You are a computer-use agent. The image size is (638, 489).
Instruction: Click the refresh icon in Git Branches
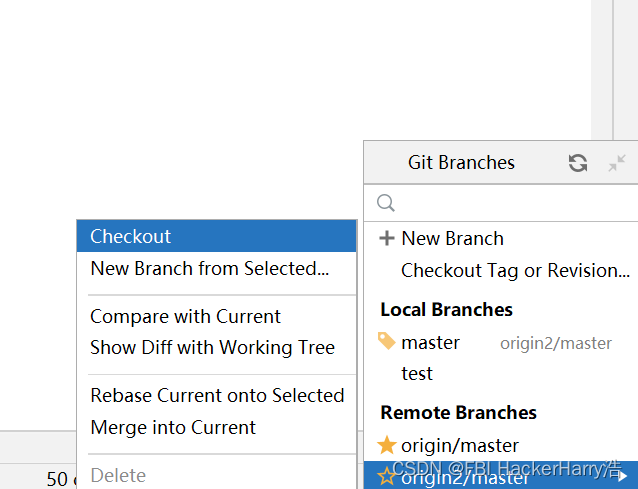[577, 163]
